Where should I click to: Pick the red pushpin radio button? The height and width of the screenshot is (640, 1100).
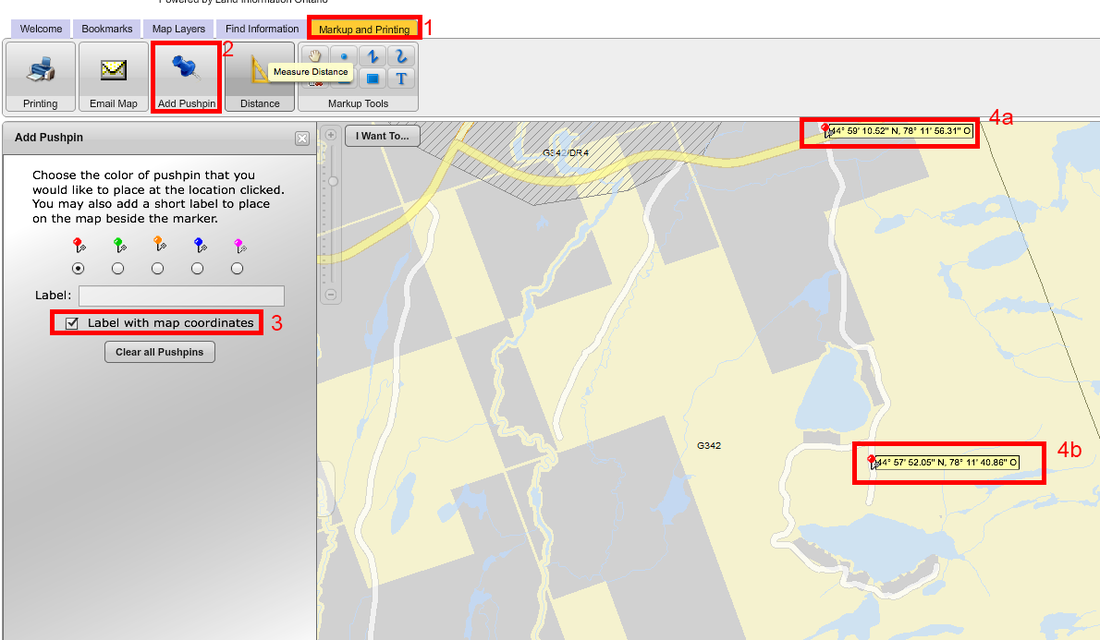78,268
